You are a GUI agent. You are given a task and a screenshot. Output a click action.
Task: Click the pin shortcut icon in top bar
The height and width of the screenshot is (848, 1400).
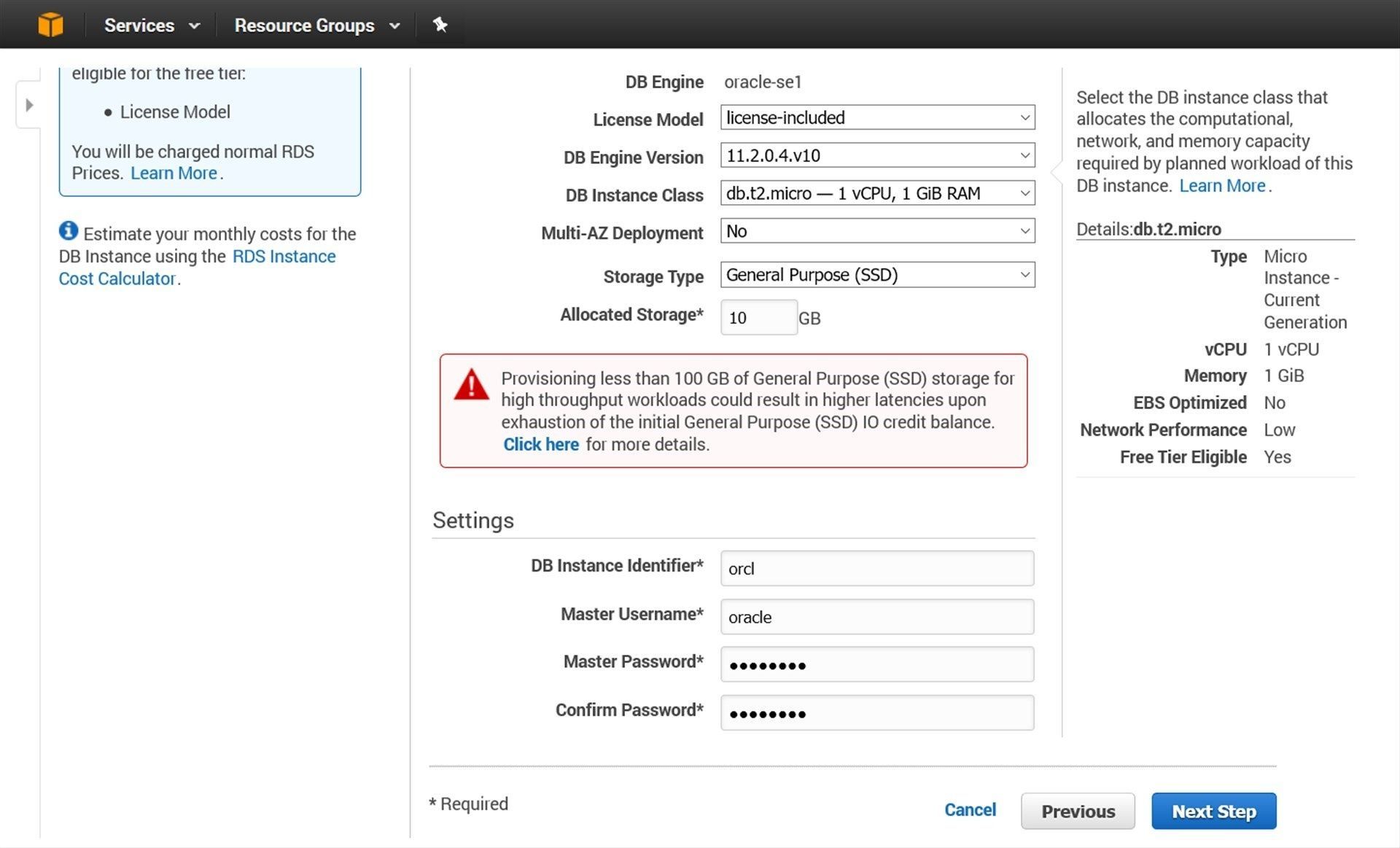point(440,25)
